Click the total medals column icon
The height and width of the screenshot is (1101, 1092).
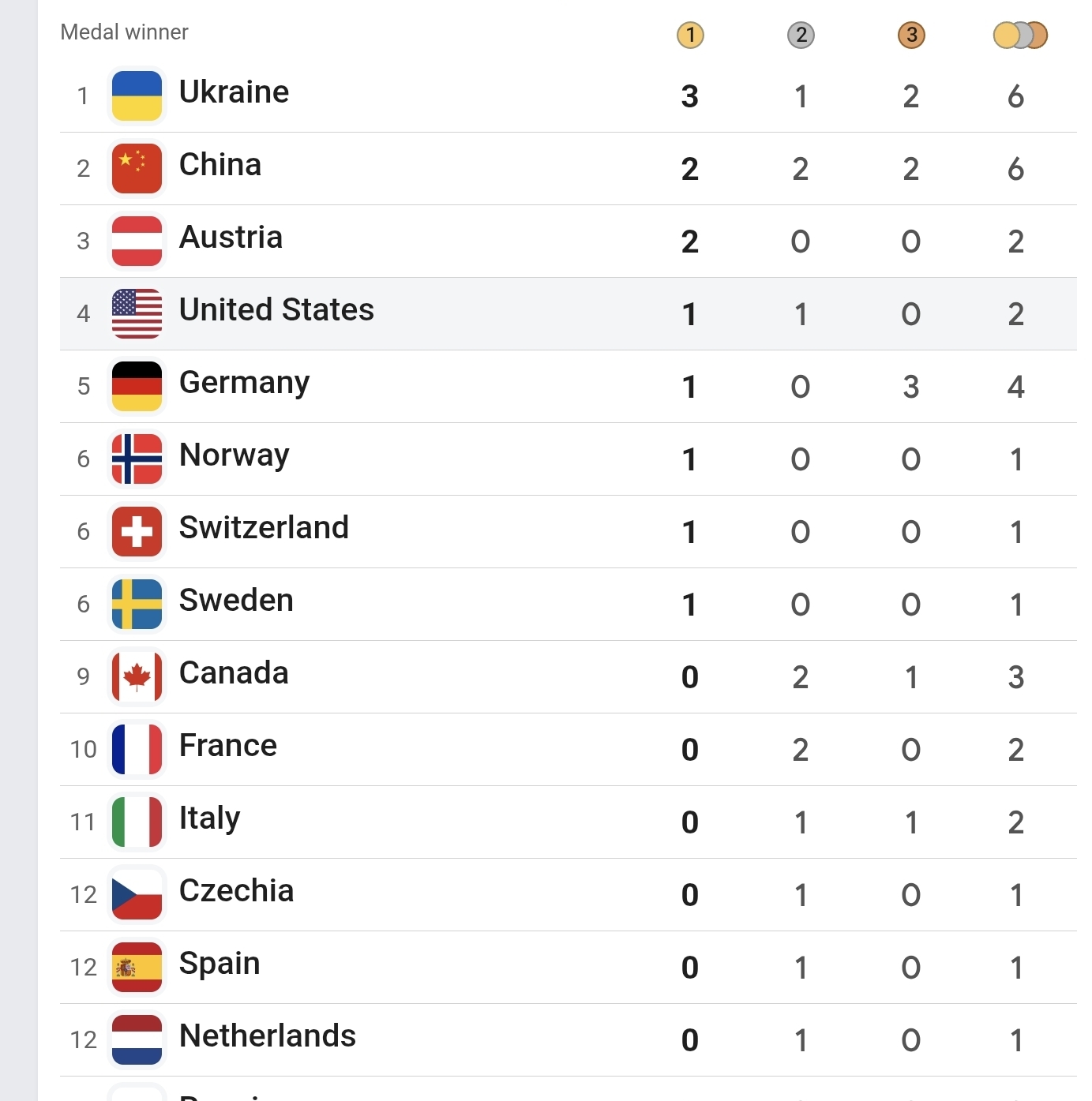(x=1019, y=35)
